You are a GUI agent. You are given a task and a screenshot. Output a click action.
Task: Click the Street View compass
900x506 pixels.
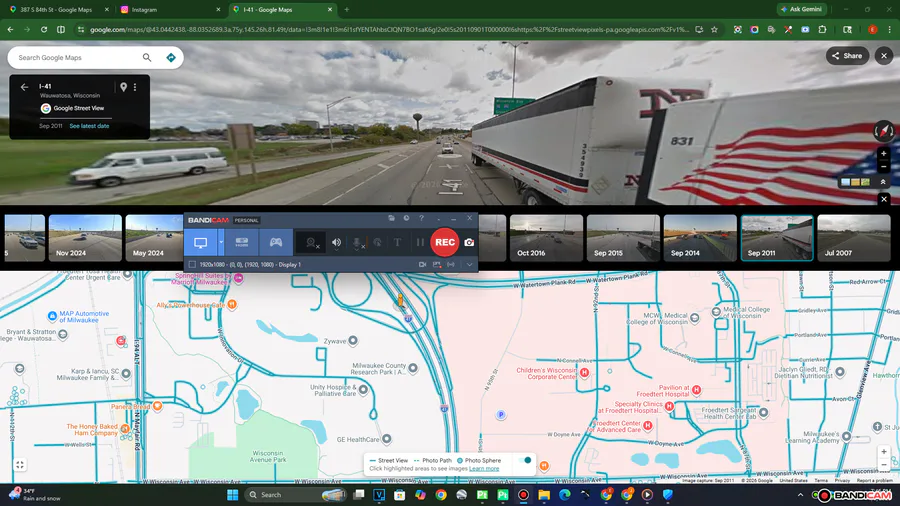pyautogui.click(x=883, y=131)
